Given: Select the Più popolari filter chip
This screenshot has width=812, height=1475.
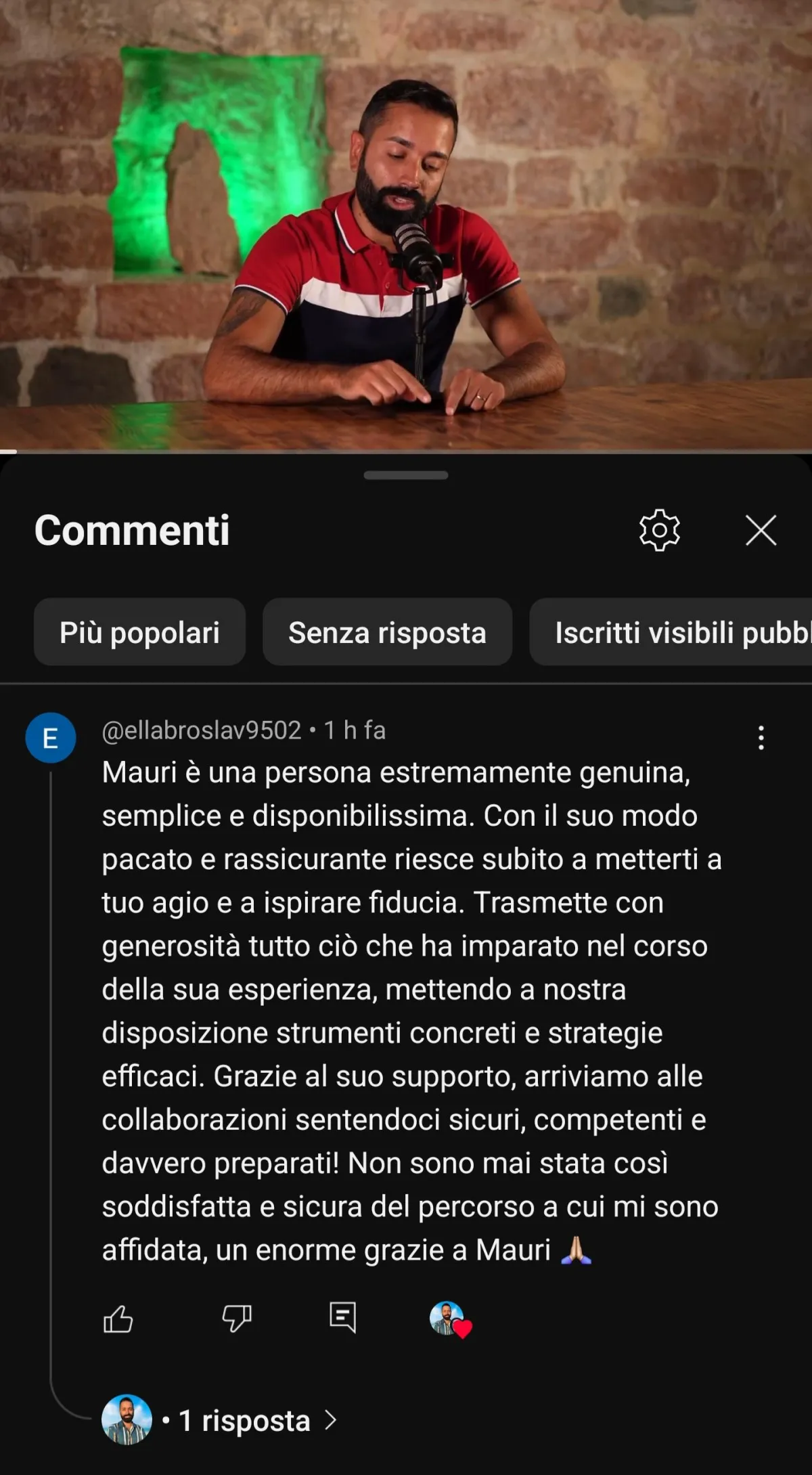Looking at the screenshot, I should click(139, 632).
